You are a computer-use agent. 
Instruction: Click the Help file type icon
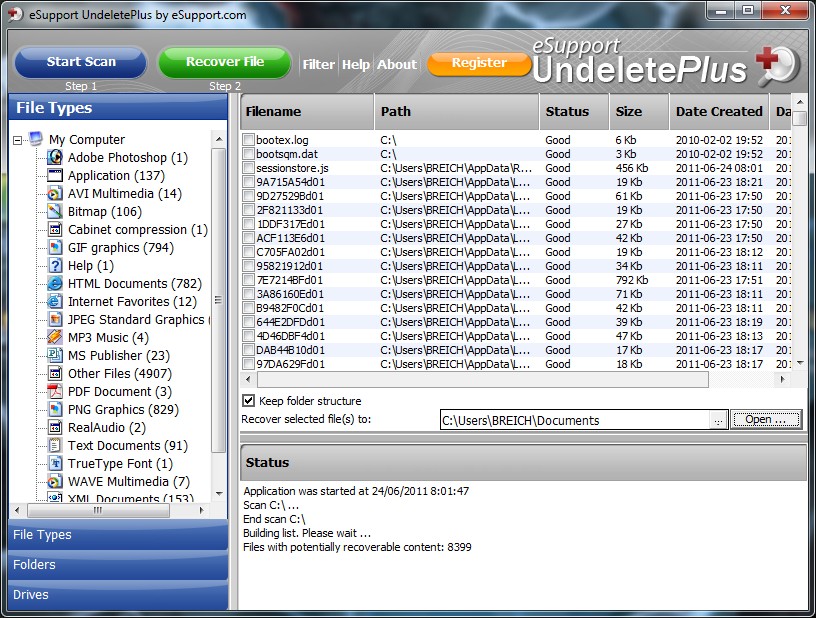(x=55, y=265)
